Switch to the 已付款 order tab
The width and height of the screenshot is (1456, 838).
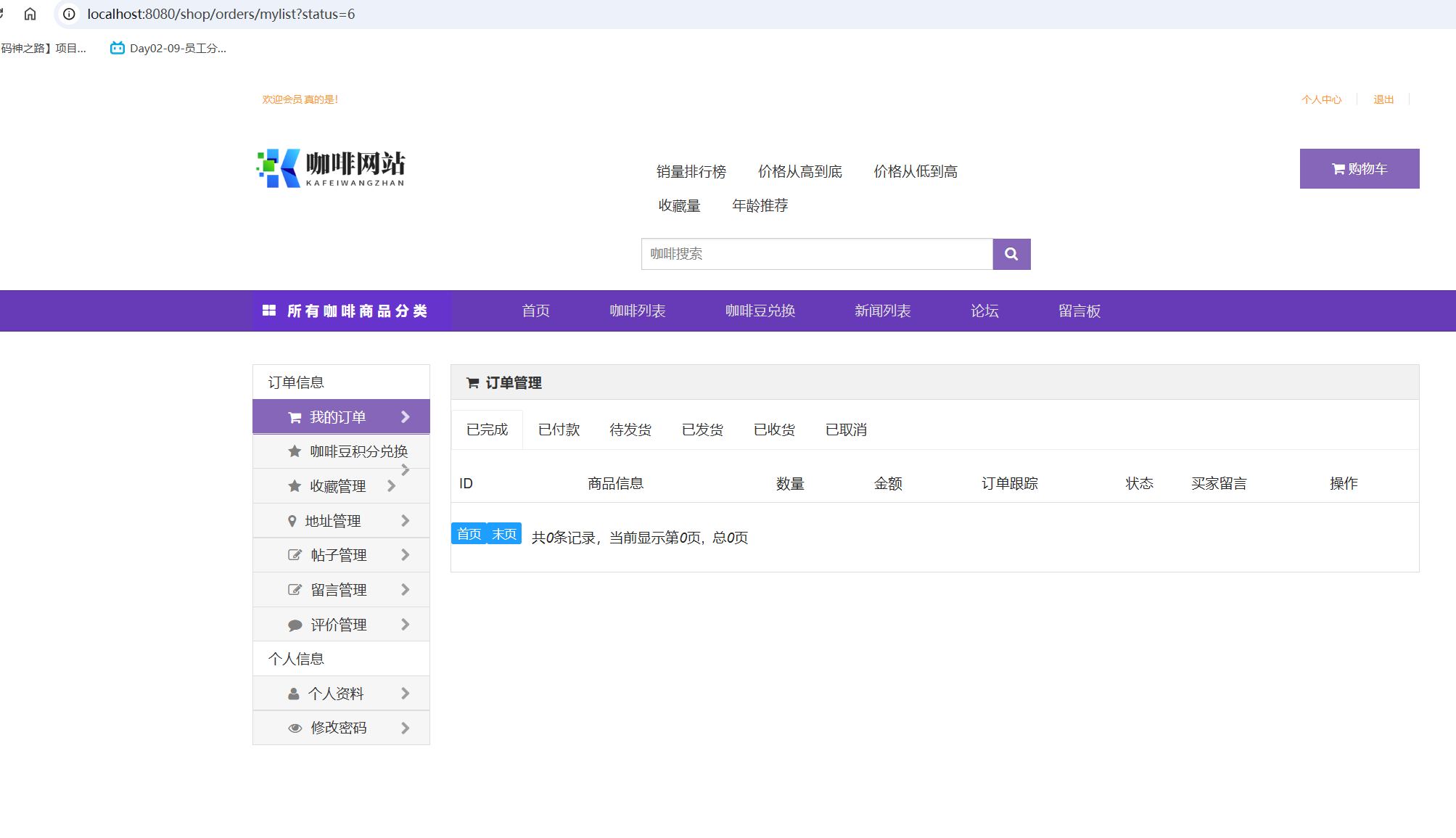[x=558, y=429]
